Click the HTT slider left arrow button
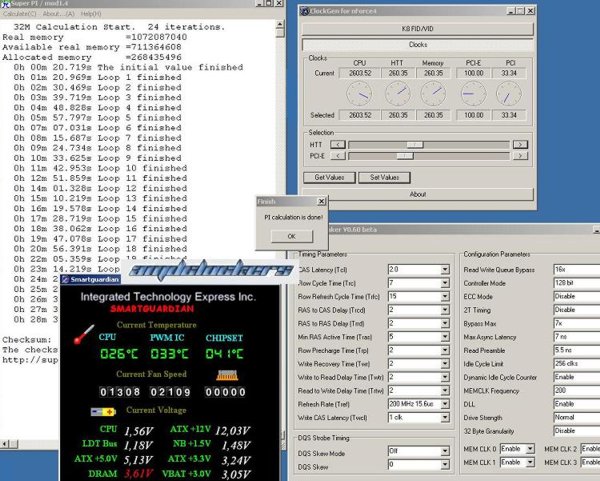 337,144
